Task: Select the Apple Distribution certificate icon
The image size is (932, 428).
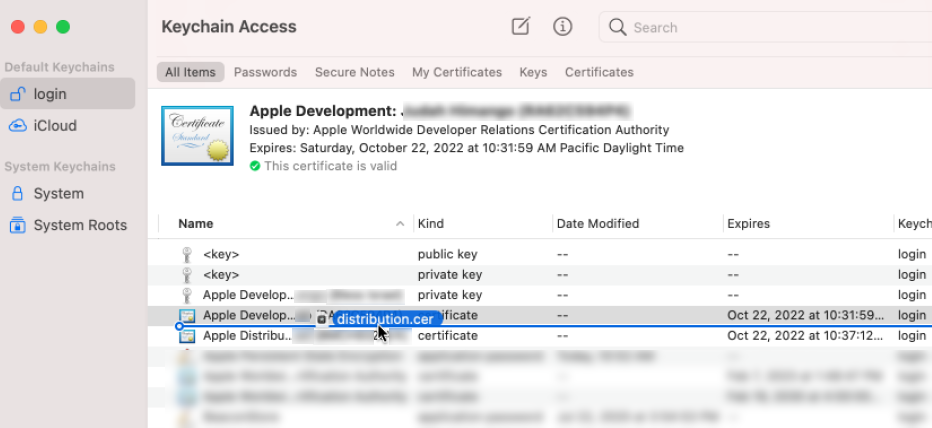Action: (x=186, y=336)
